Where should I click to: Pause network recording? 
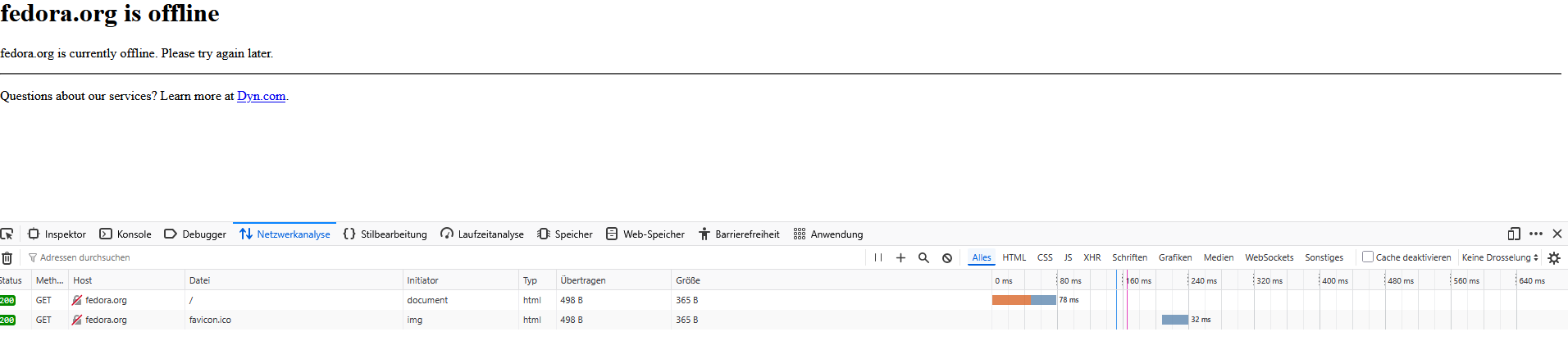pos(878,257)
